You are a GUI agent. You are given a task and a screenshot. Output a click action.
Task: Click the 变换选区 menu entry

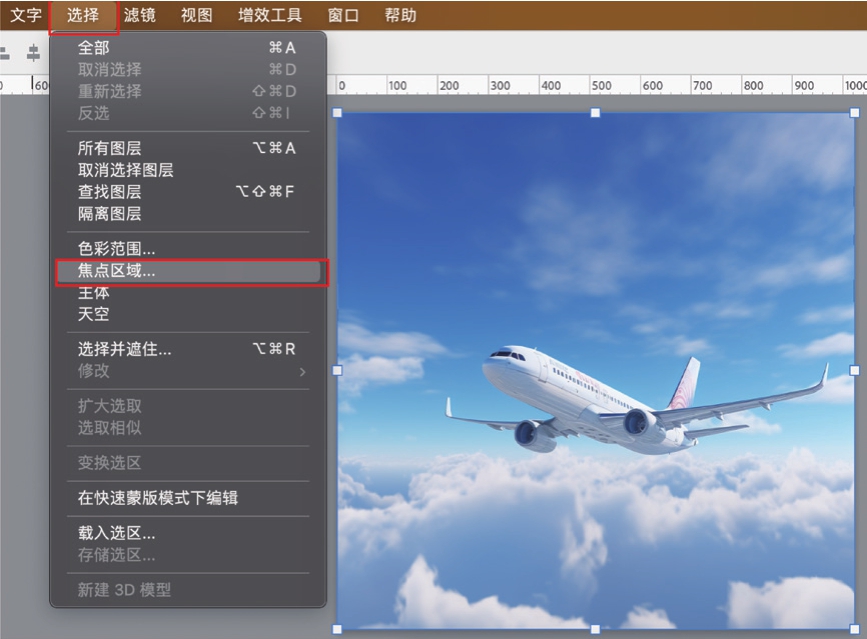(188, 463)
